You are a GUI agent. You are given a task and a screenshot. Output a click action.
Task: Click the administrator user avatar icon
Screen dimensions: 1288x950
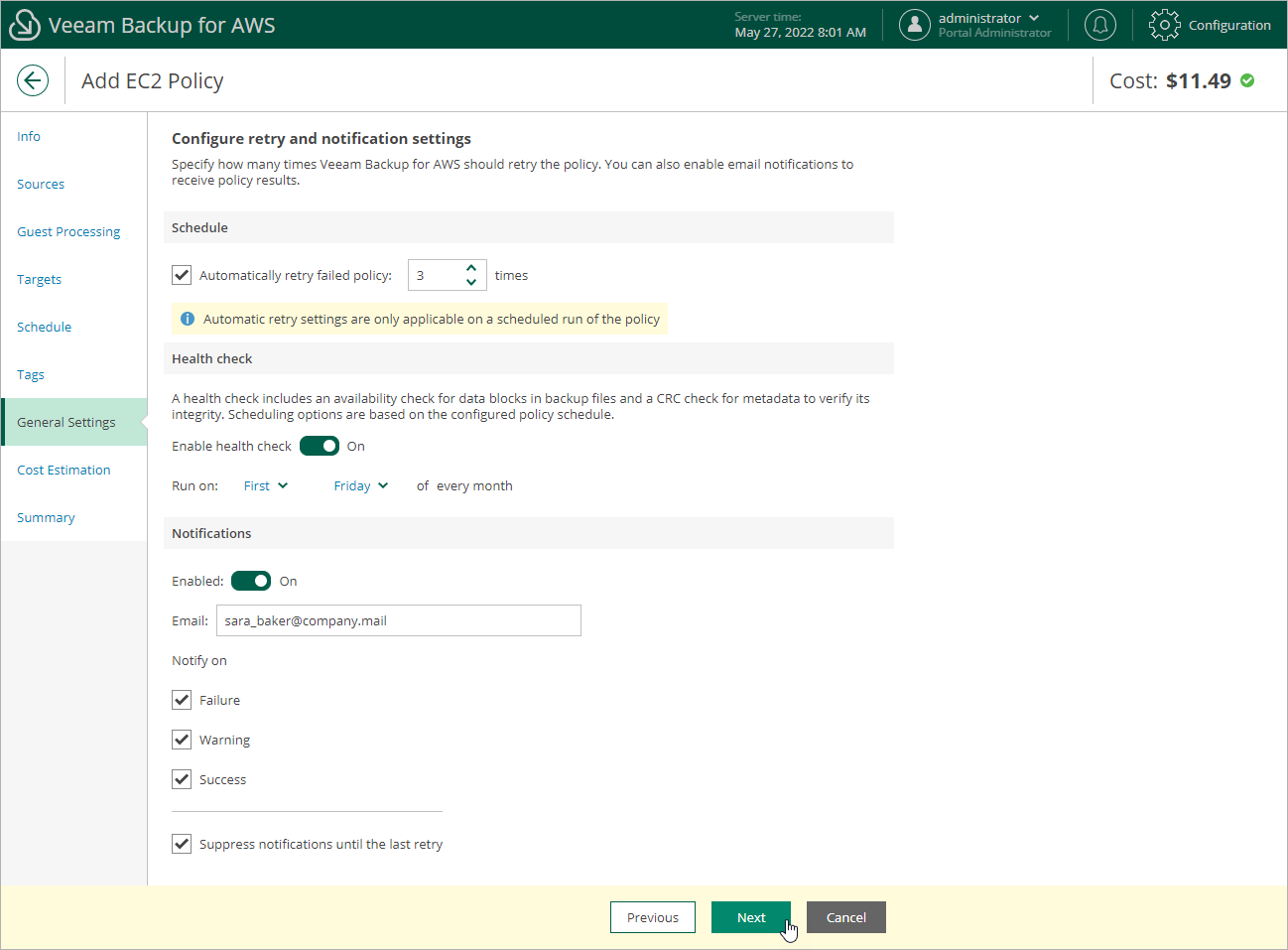pos(914,24)
